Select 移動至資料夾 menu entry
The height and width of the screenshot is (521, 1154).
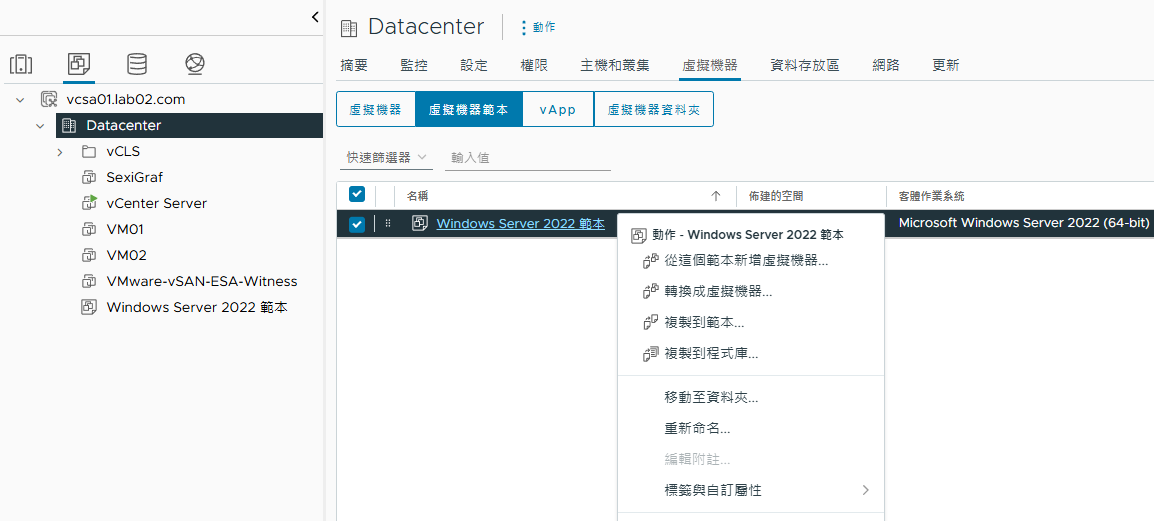(x=751, y=398)
